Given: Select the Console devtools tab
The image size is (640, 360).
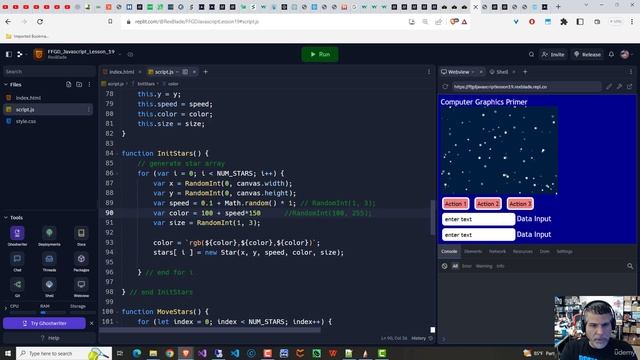Looking at the screenshot, I should [449, 251].
